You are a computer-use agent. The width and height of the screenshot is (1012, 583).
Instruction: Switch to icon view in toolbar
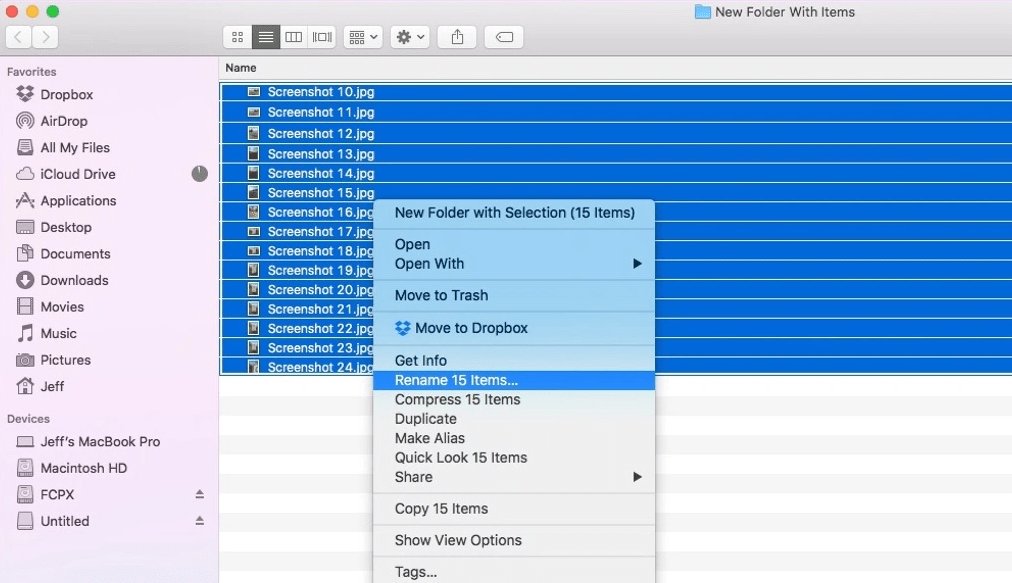click(x=237, y=37)
